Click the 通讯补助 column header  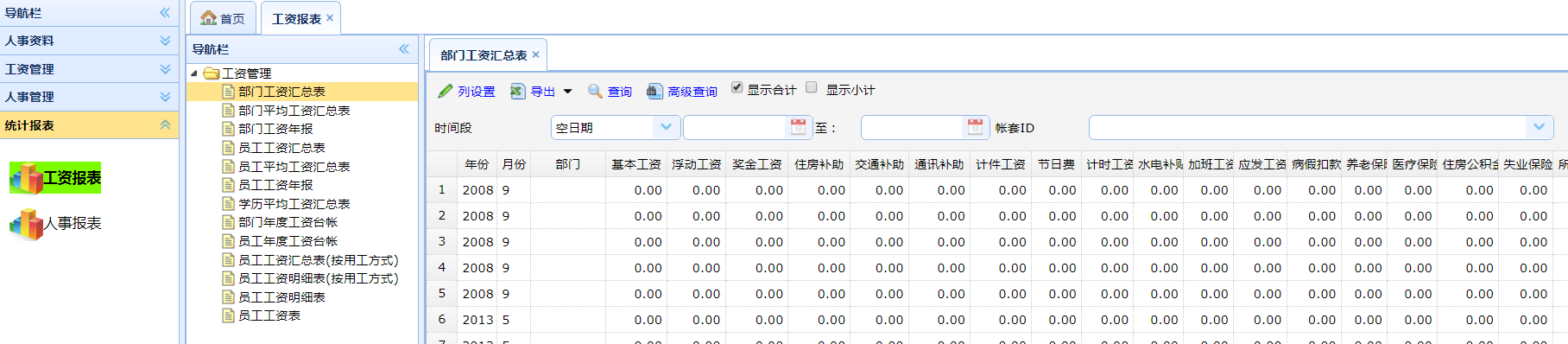[939, 164]
